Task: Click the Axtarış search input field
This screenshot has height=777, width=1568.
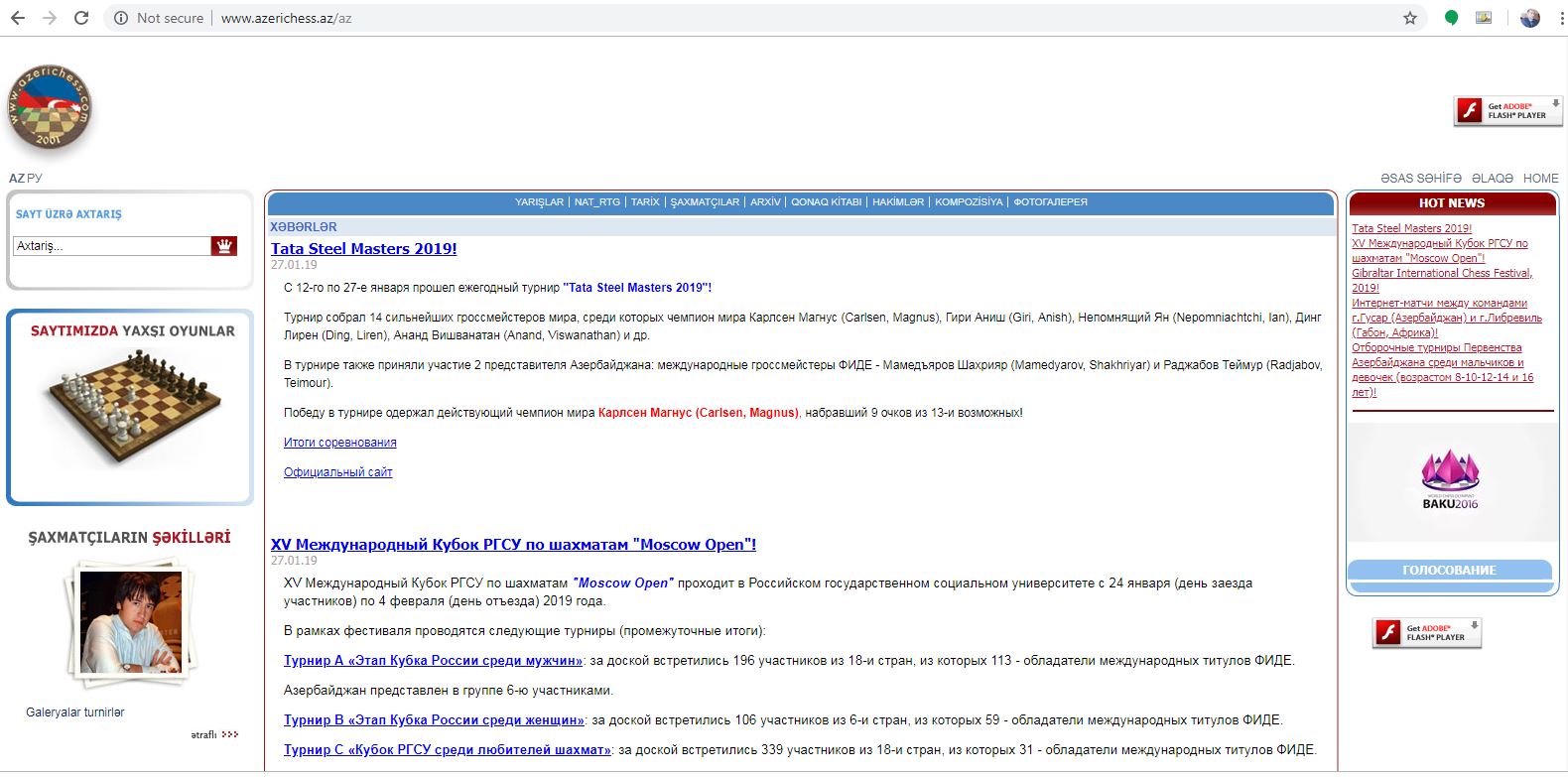Action: 112,245
